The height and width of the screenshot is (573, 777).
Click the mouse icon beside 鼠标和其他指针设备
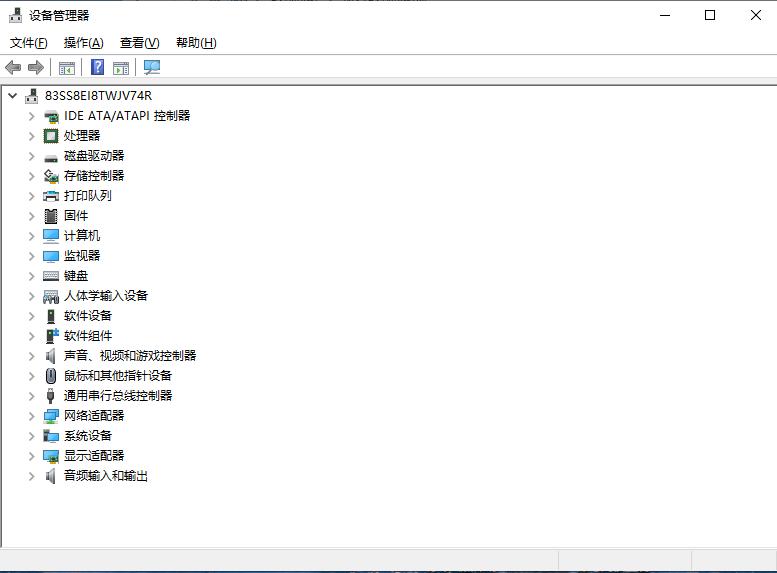pos(51,376)
